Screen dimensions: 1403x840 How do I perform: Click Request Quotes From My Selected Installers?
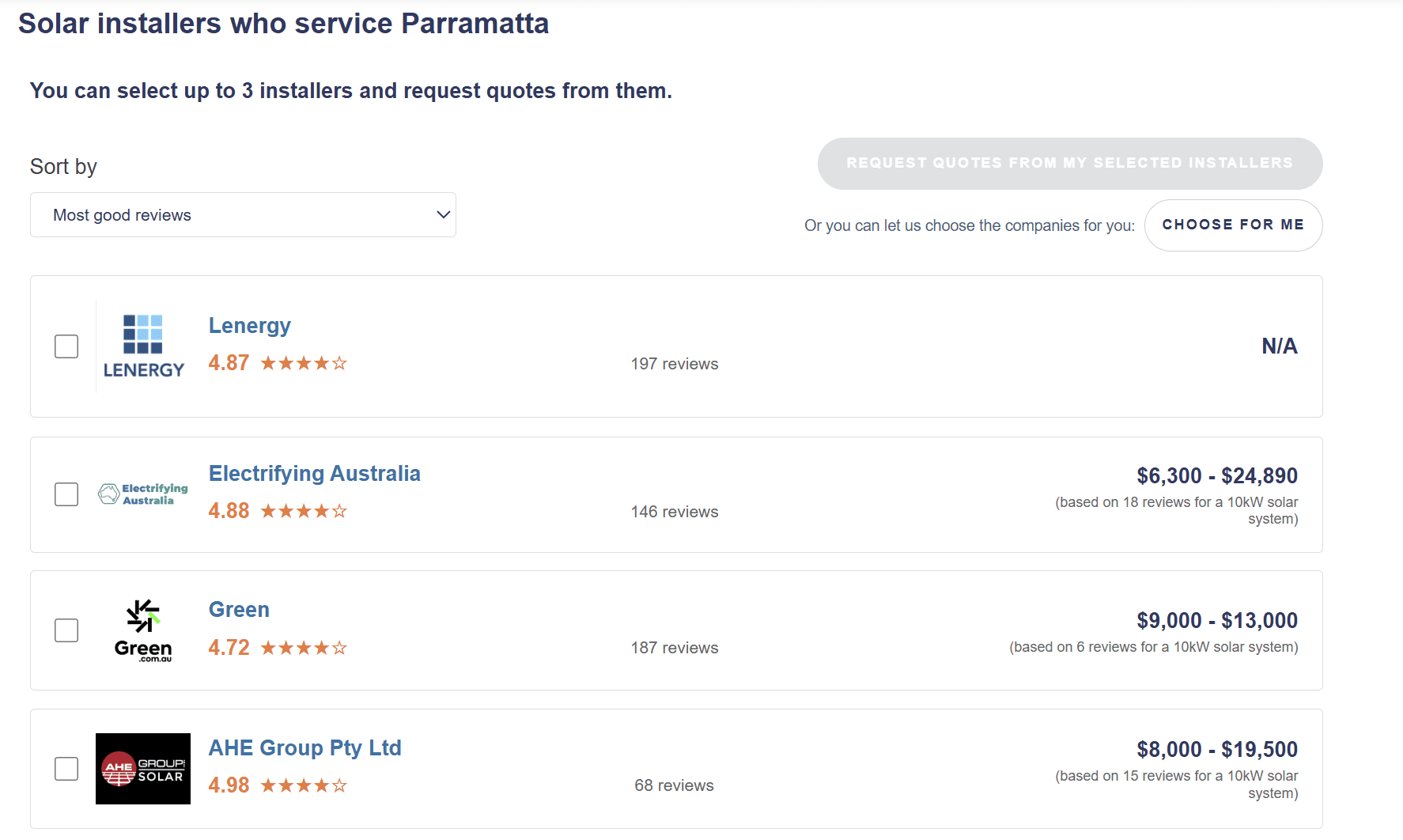point(1070,164)
